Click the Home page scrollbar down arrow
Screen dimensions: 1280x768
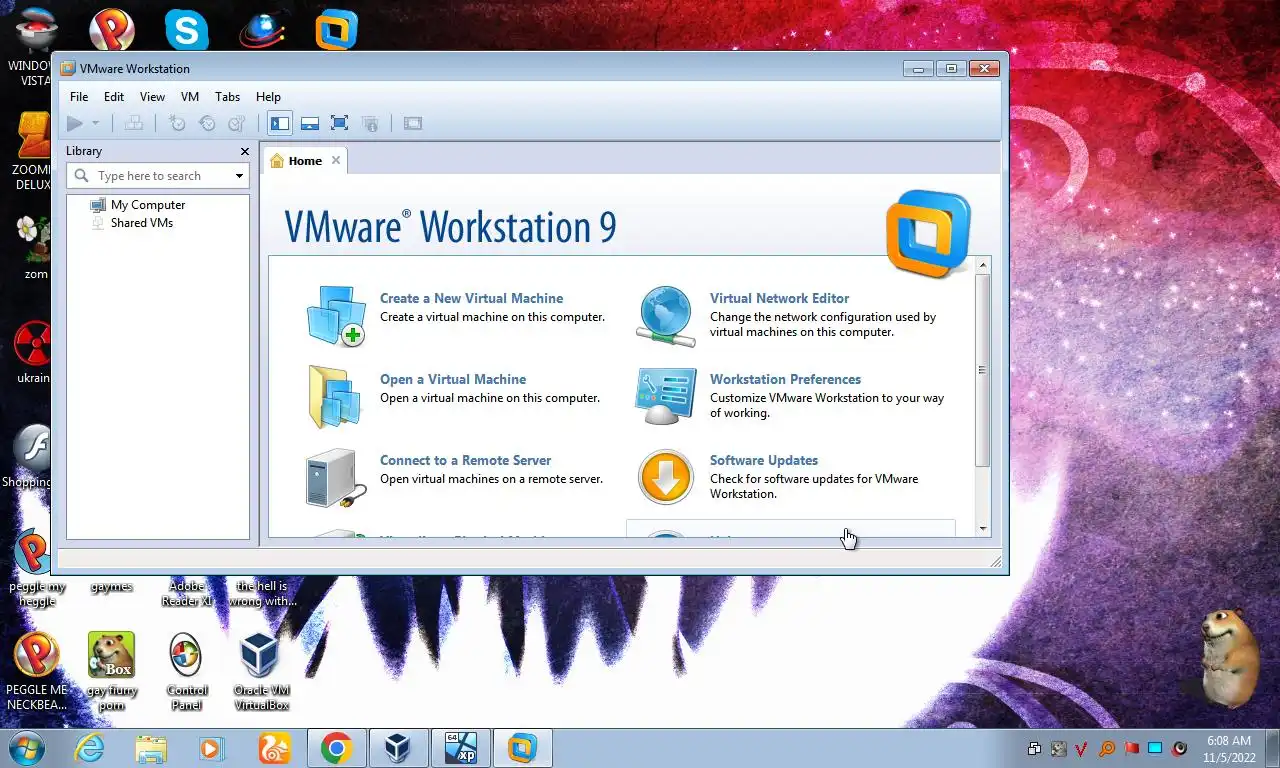click(983, 528)
